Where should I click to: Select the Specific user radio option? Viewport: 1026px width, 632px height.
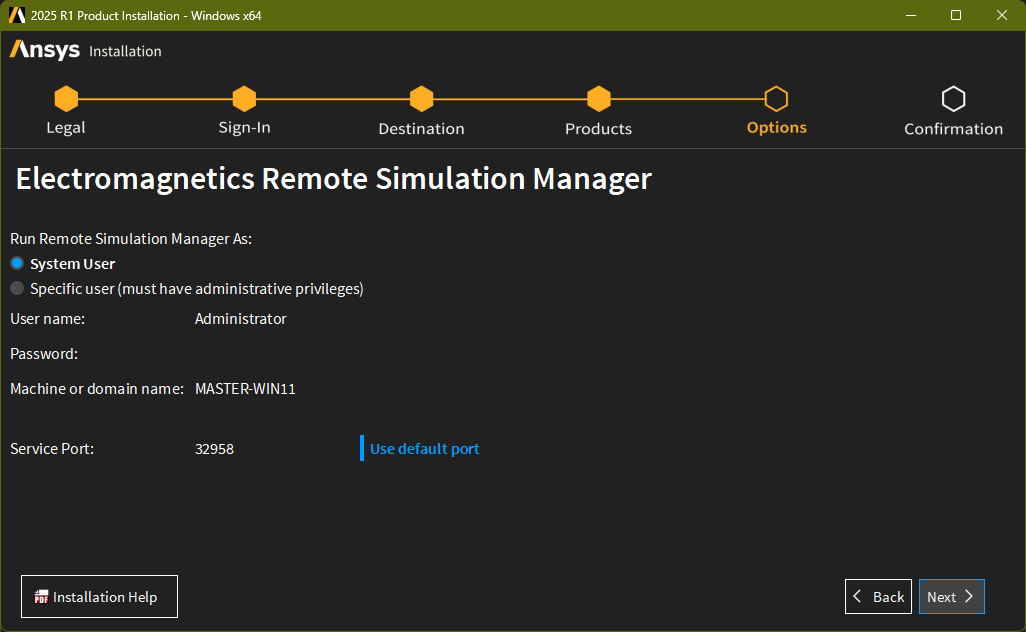(x=17, y=289)
